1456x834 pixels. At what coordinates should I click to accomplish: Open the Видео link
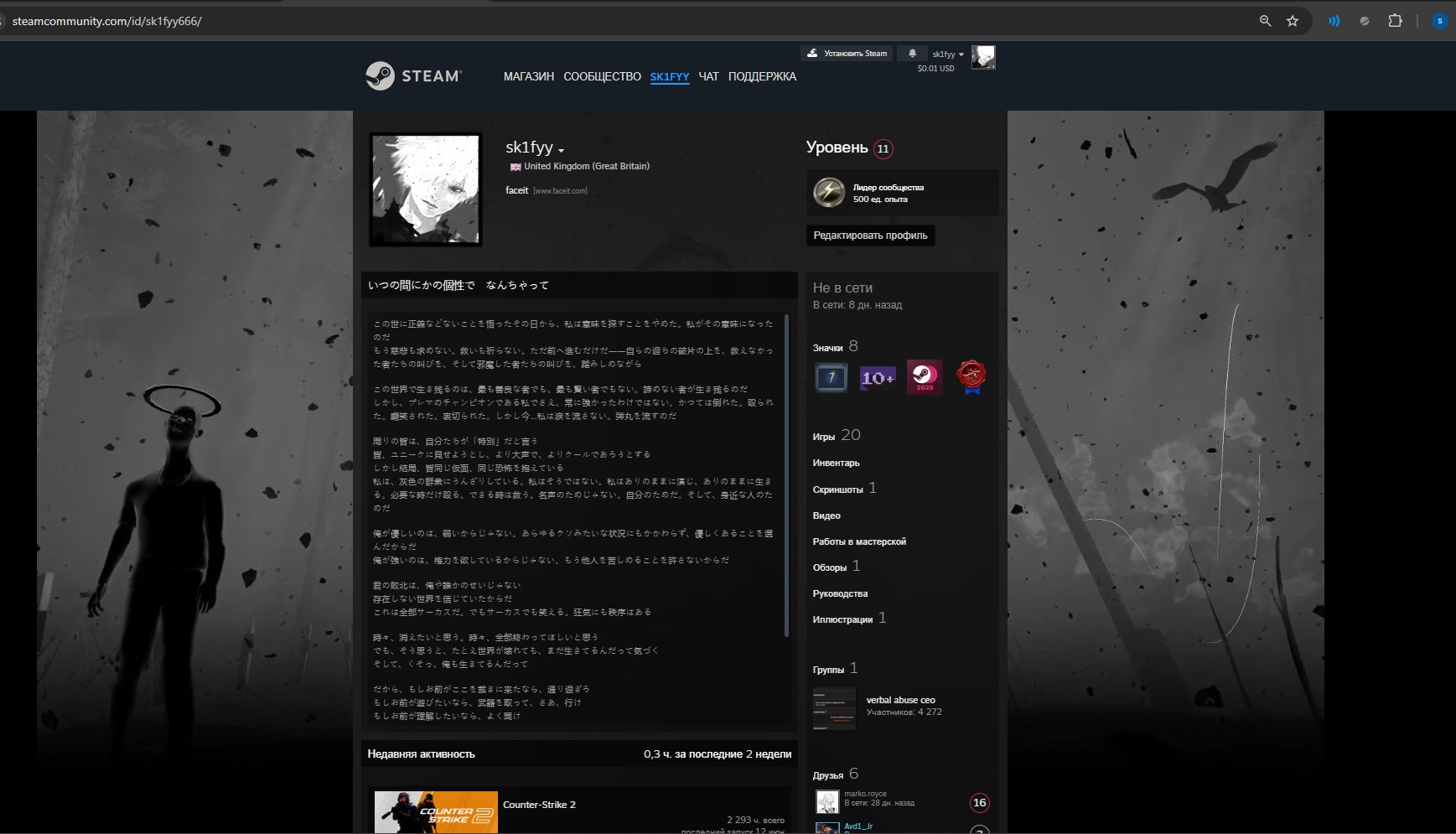(x=826, y=515)
